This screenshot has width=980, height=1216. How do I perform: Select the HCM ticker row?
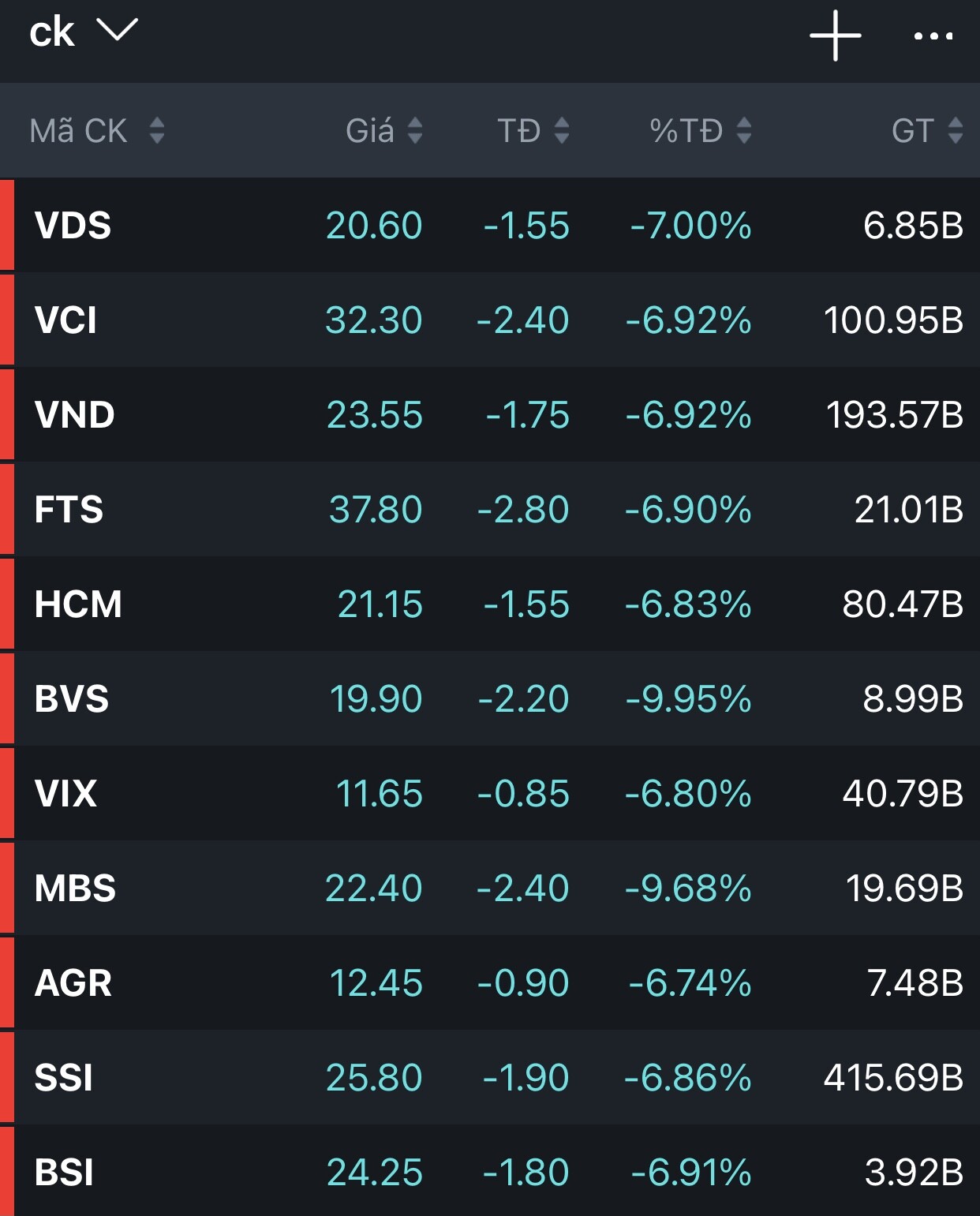pyautogui.click(x=489, y=604)
